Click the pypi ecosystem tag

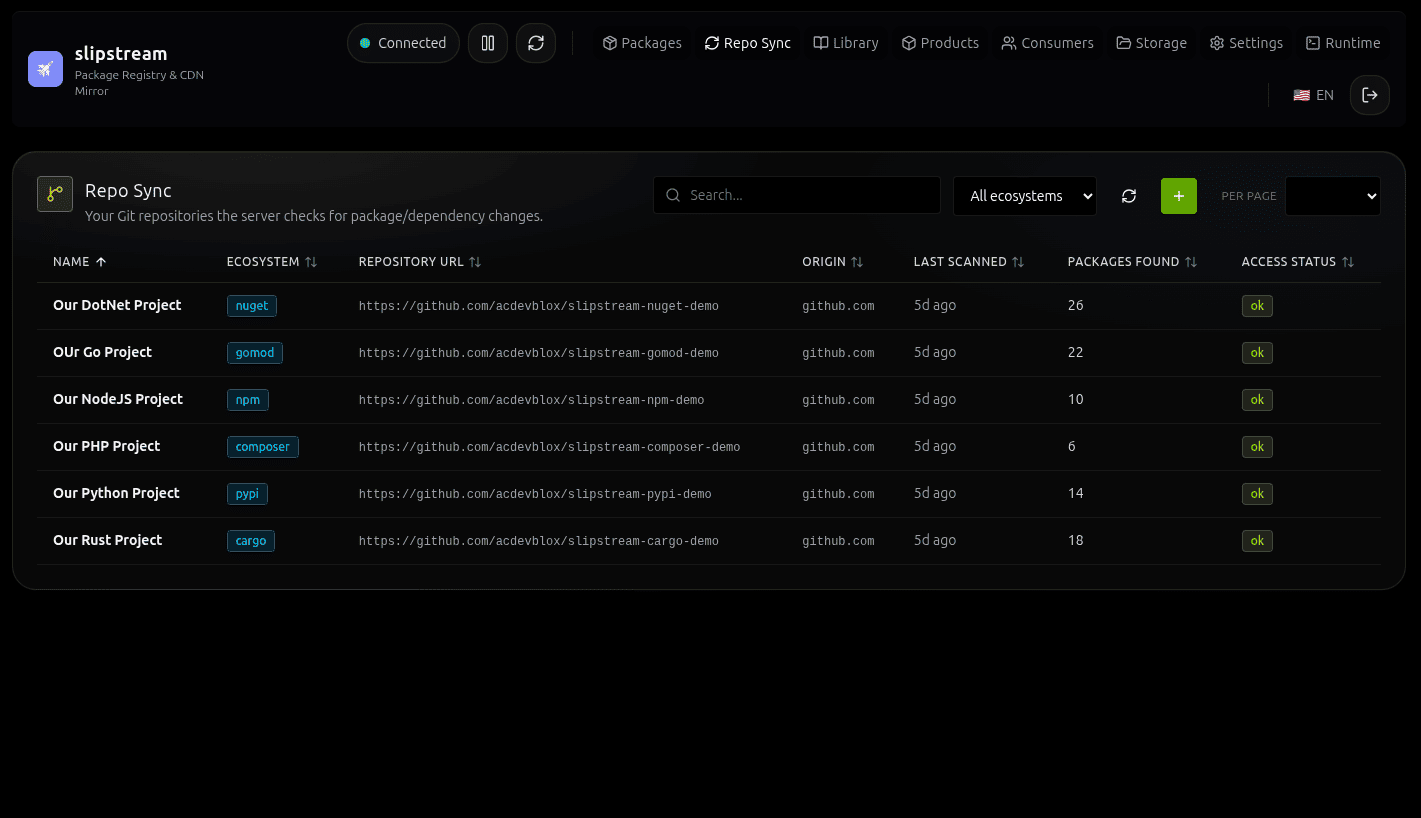[x=248, y=494]
